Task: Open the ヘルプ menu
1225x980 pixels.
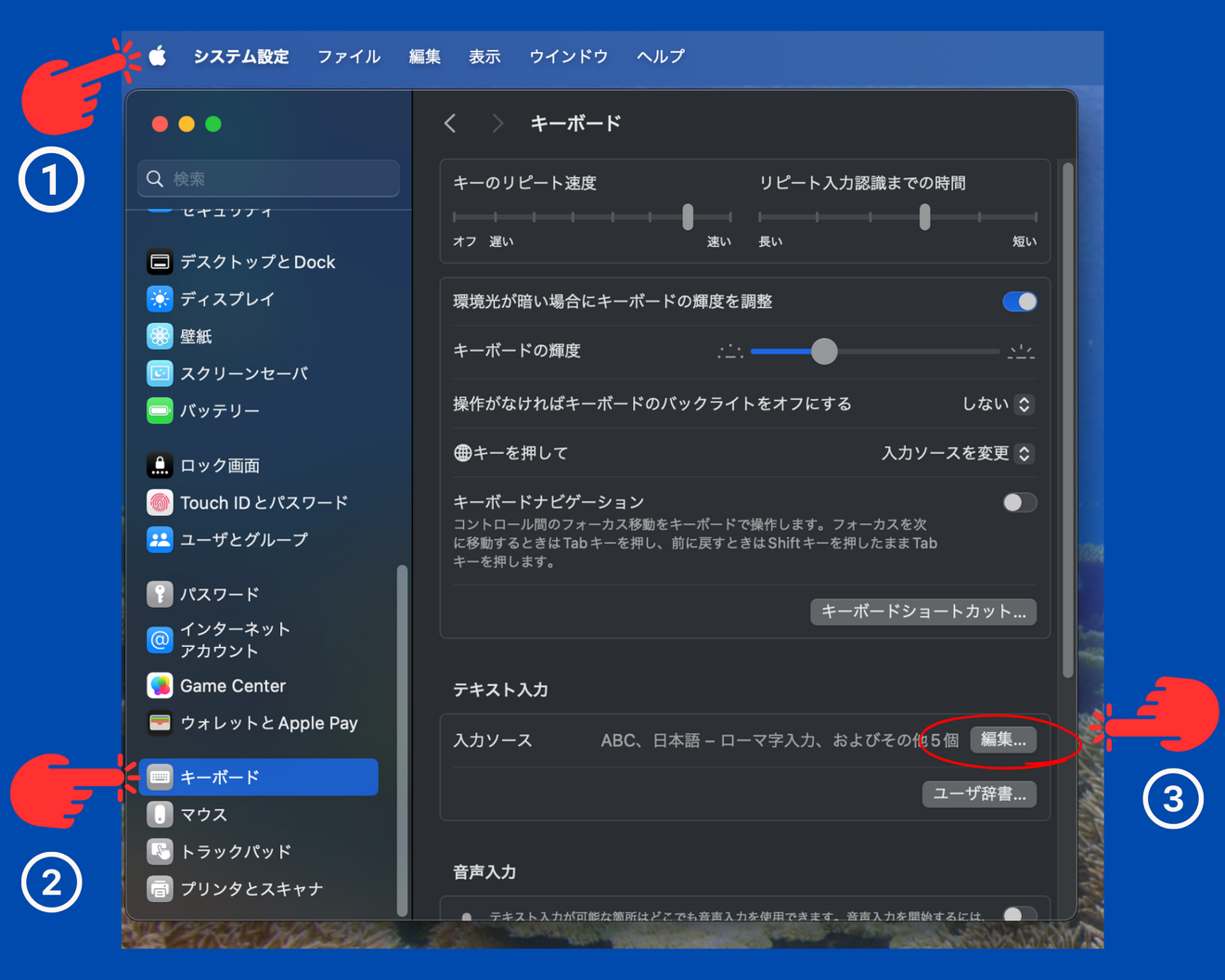Action: pos(661,57)
